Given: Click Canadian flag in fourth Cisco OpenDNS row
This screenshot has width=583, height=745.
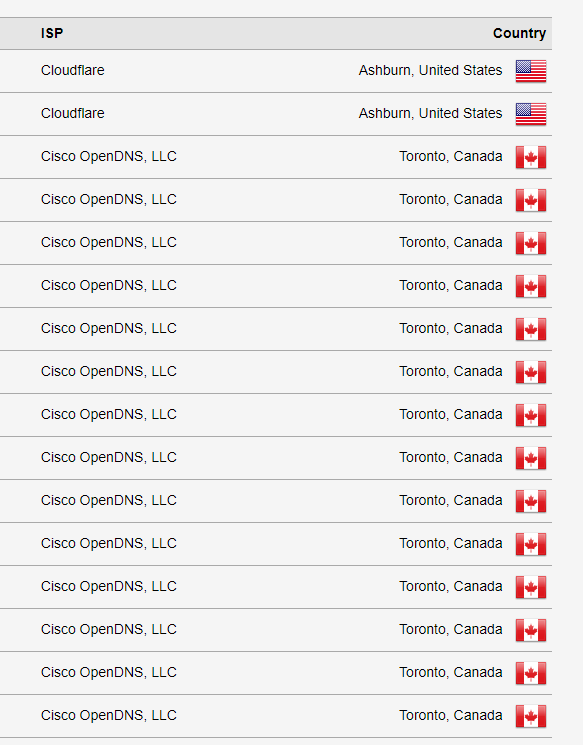Looking at the screenshot, I should 531,286.
